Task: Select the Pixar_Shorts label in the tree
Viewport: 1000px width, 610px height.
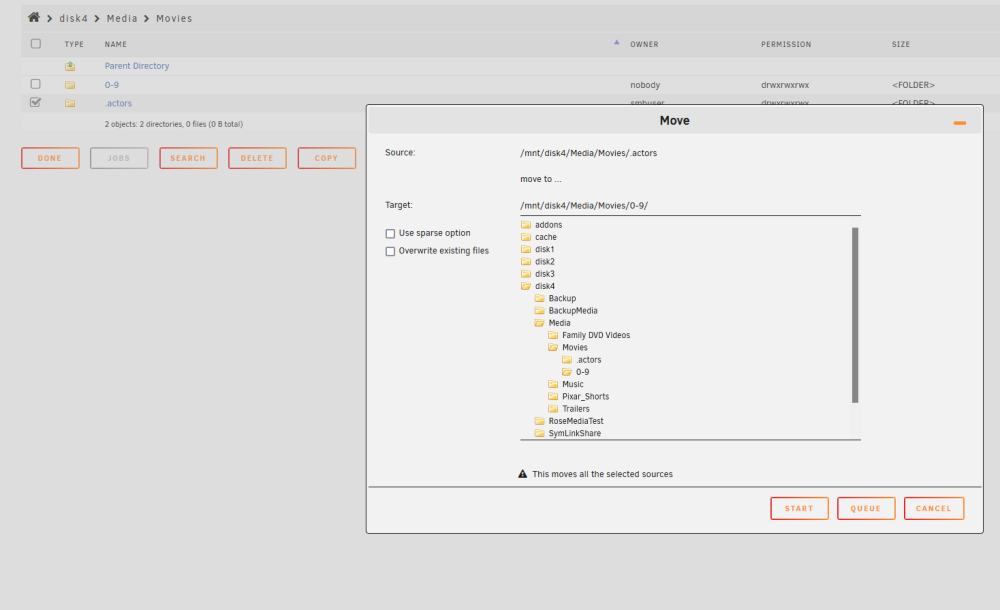Action: tap(585, 396)
